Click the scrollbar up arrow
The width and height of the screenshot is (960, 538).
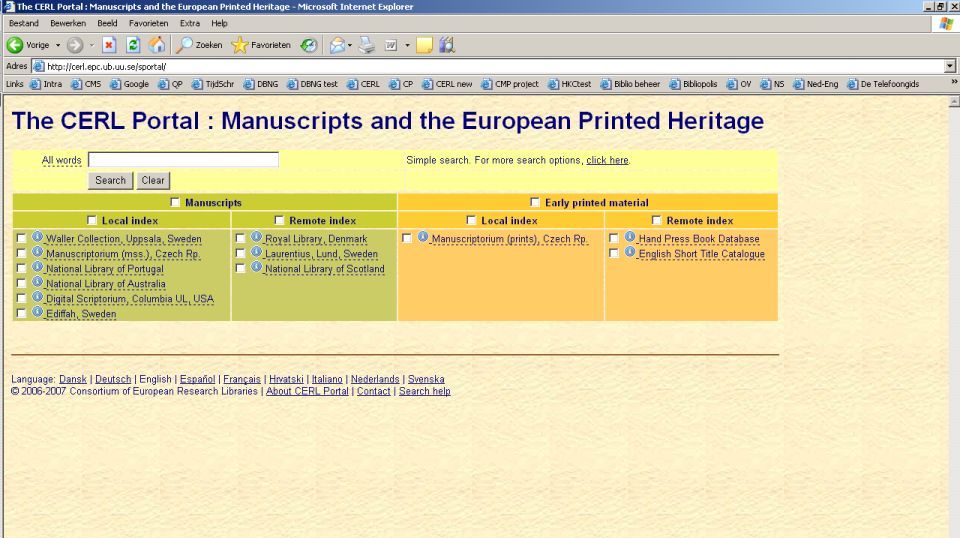coord(954,101)
